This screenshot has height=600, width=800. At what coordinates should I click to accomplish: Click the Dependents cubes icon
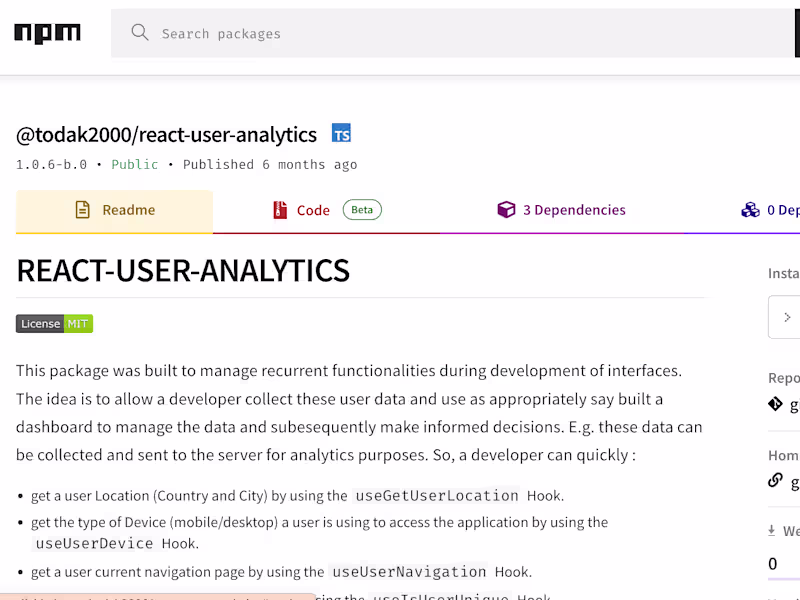coord(750,210)
